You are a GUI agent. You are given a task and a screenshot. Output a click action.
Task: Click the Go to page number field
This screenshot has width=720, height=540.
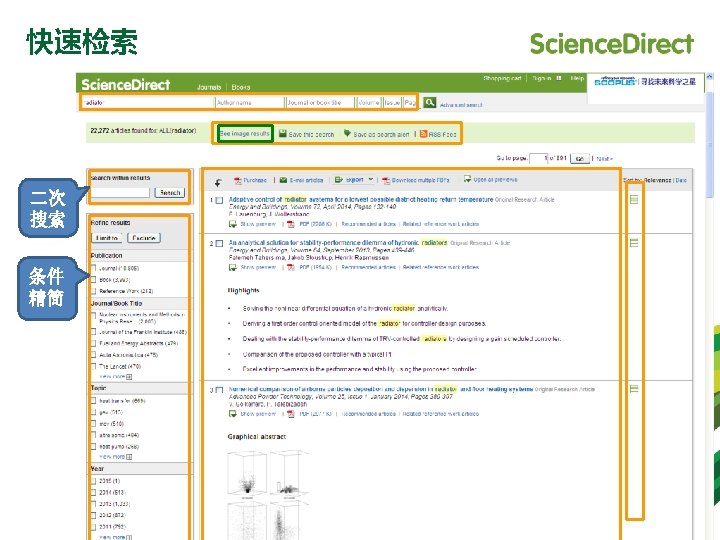tap(538, 158)
